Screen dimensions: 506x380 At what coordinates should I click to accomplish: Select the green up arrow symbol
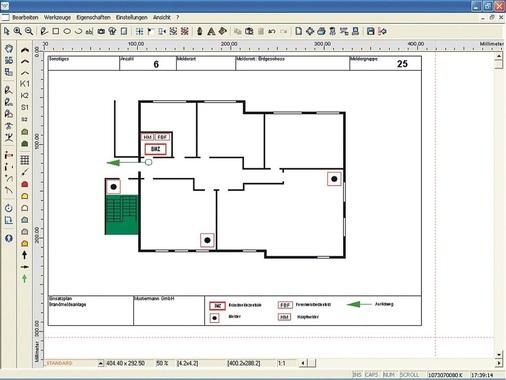pyautogui.click(x=24, y=278)
